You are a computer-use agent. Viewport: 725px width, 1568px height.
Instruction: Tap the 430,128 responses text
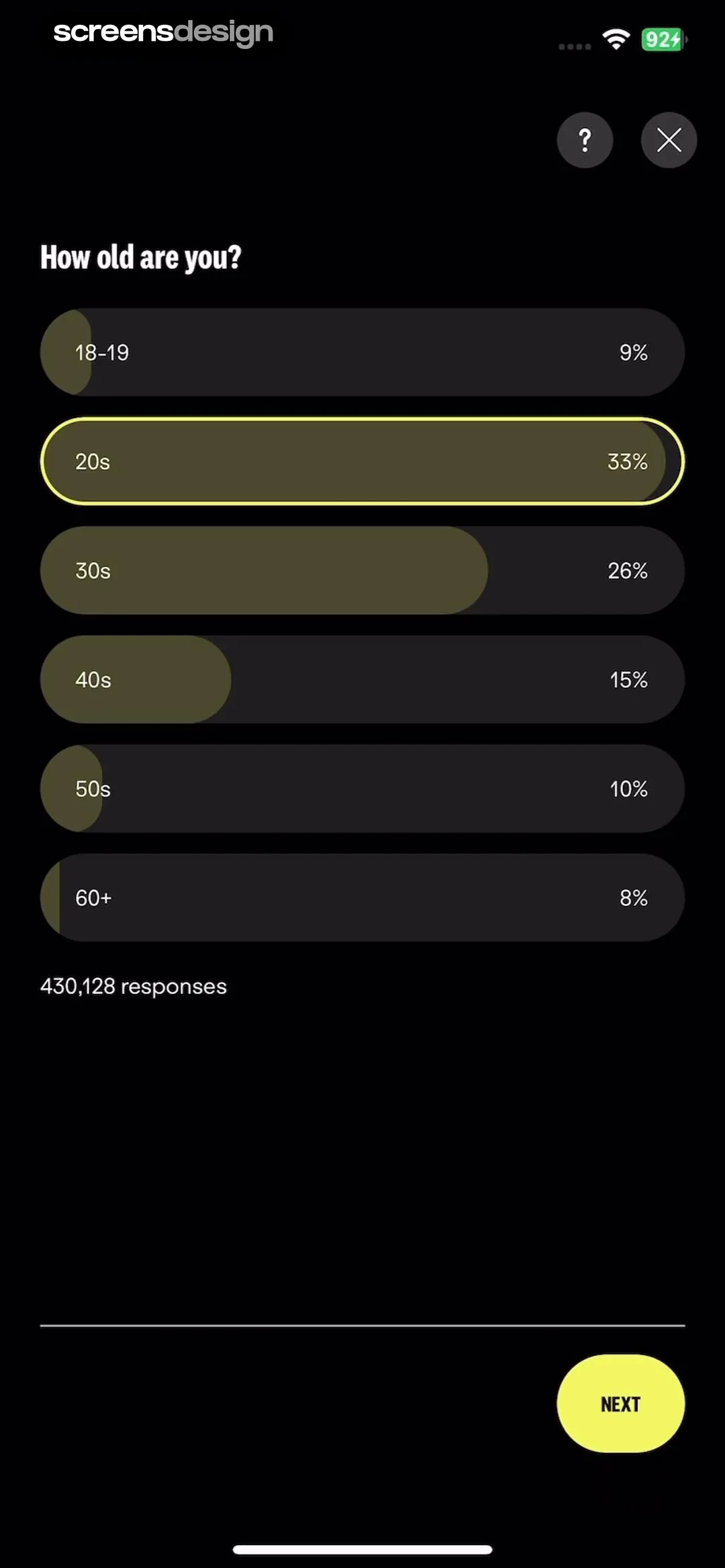(x=134, y=987)
